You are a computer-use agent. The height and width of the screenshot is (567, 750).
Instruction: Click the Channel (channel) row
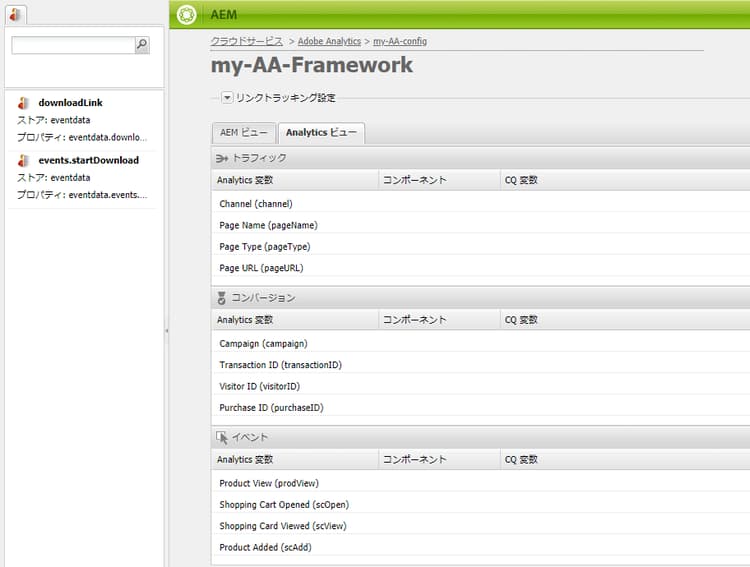click(x=481, y=204)
